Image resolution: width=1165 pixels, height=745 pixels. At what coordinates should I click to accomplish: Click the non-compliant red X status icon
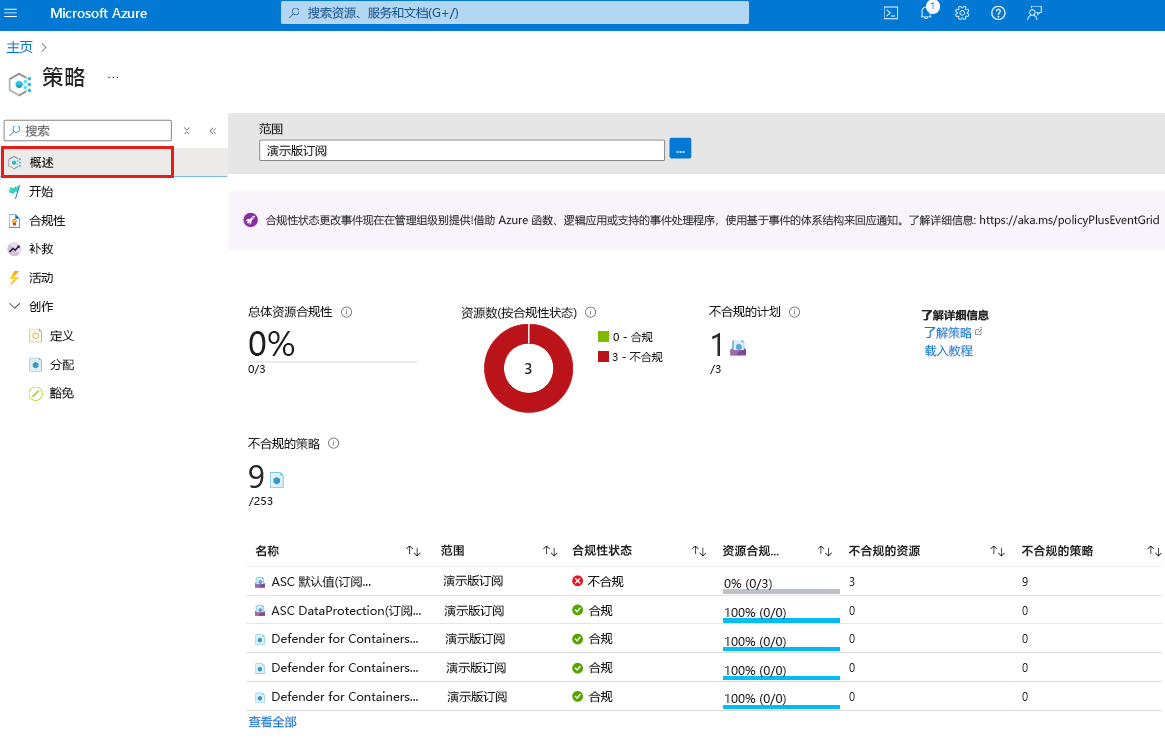(577, 581)
